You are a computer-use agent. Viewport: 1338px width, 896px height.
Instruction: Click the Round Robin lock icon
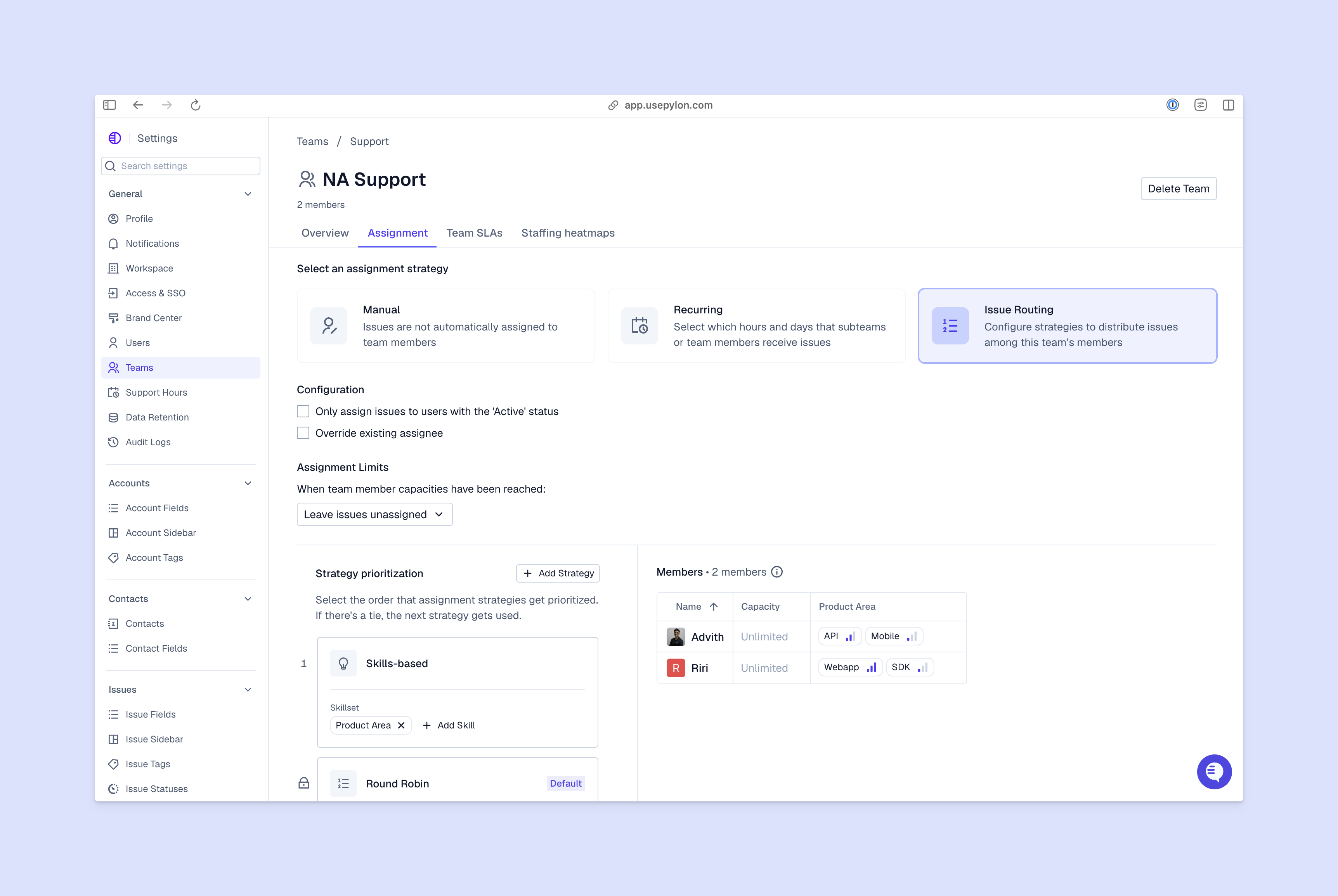303,783
